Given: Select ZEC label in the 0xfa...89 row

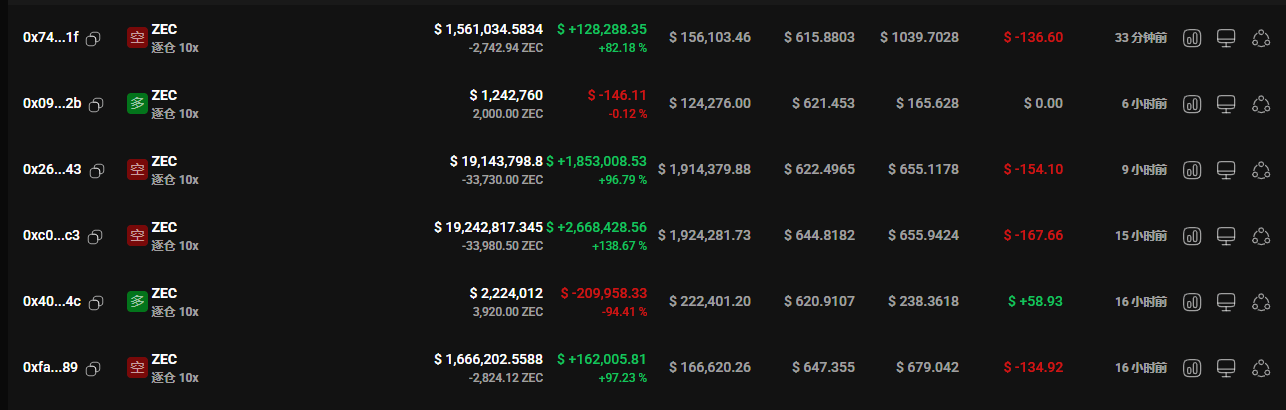Looking at the screenshot, I should [x=164, y=360].
